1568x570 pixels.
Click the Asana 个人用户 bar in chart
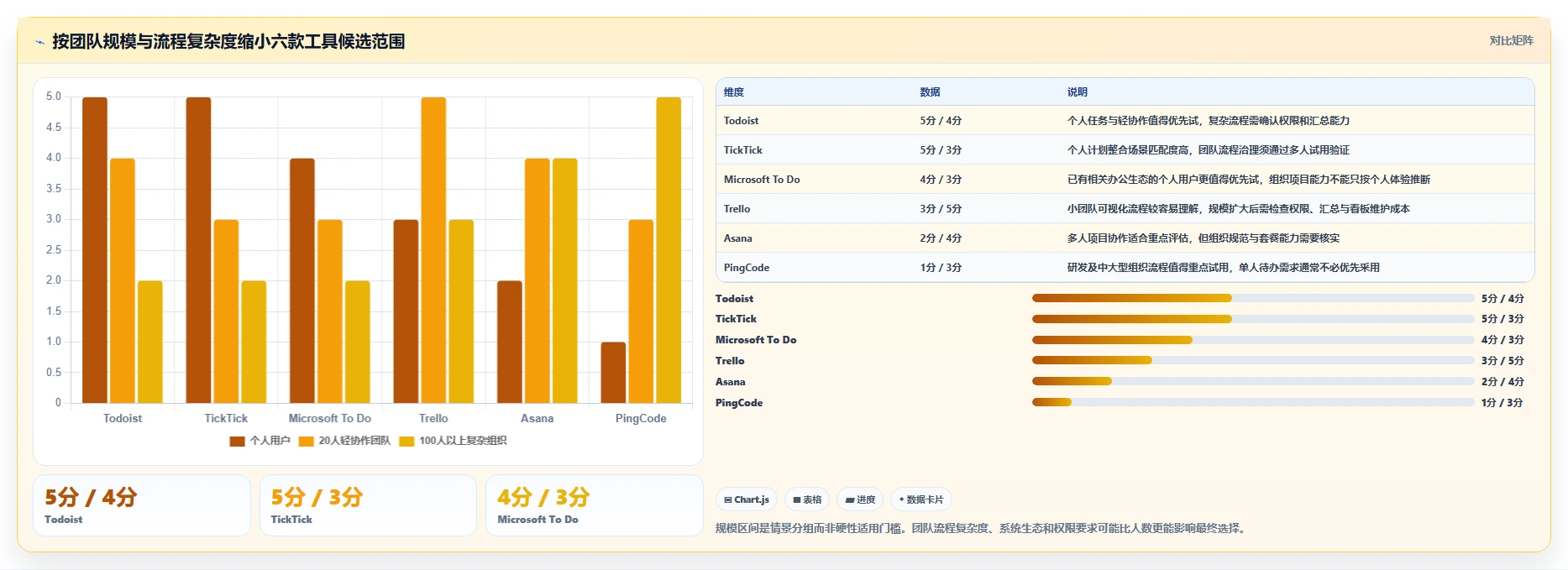[510, 342]
